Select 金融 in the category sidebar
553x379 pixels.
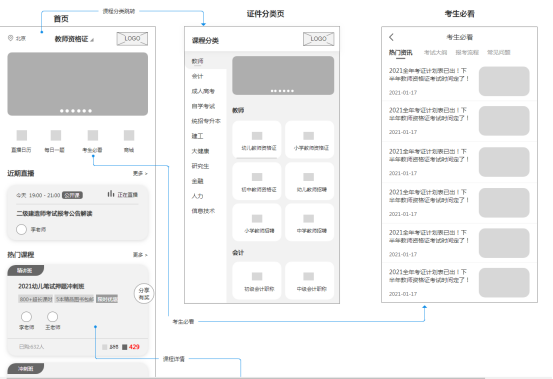pyautogui.click(x=198, y=181)
